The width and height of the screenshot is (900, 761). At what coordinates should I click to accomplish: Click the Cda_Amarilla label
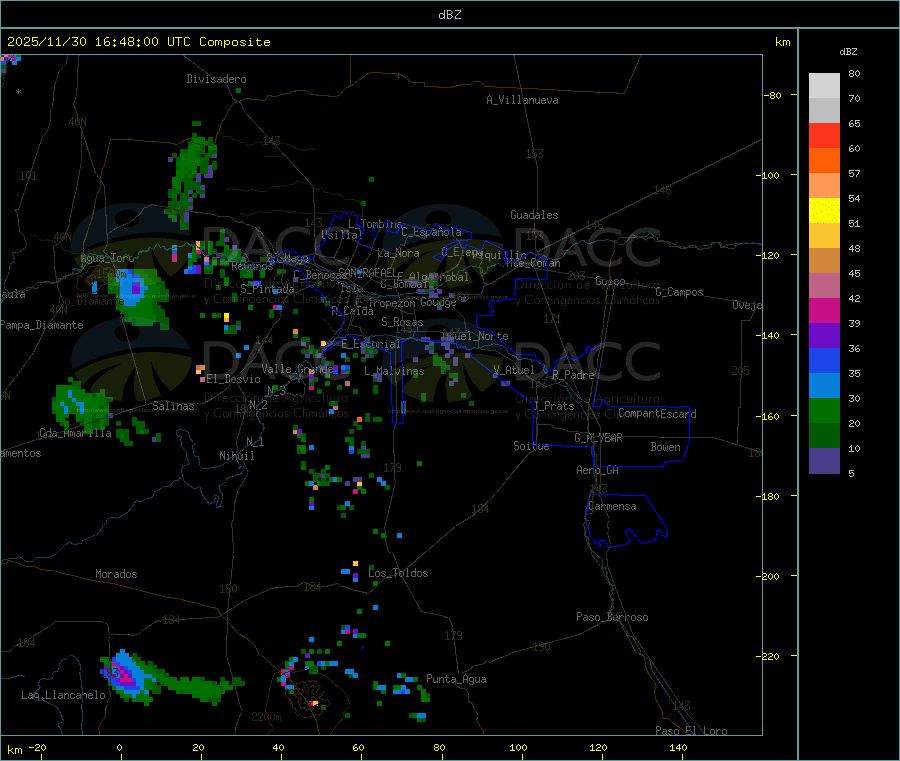[75, 433]
